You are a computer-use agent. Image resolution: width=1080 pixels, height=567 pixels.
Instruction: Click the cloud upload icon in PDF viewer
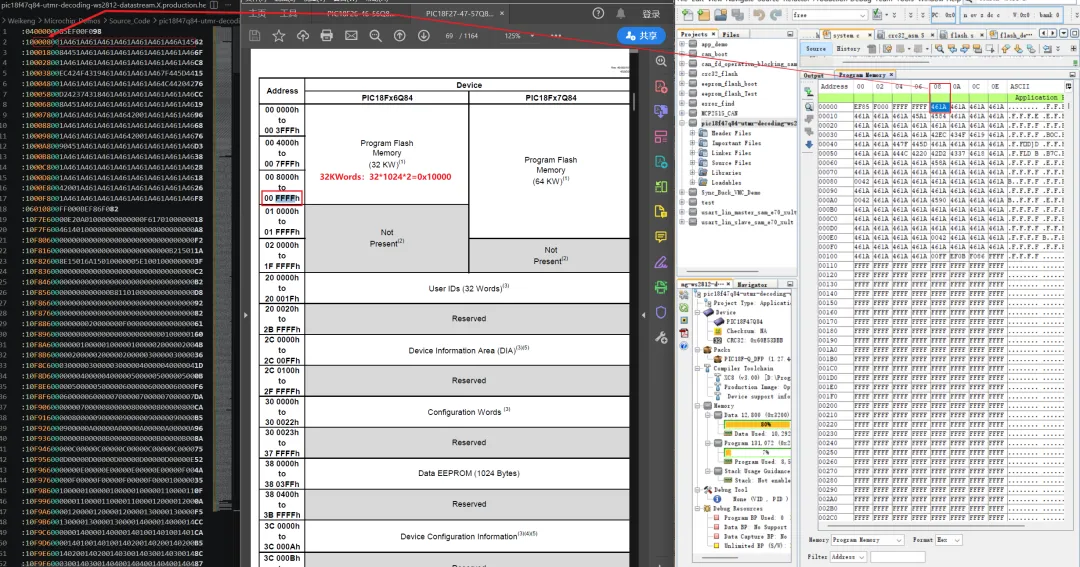coord(302,36)
